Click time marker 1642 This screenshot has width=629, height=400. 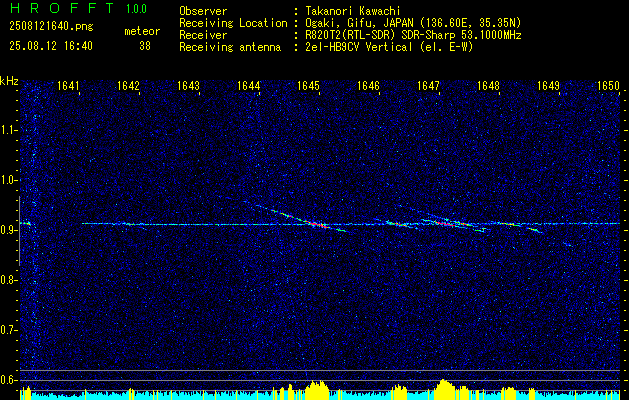(128, 85)
